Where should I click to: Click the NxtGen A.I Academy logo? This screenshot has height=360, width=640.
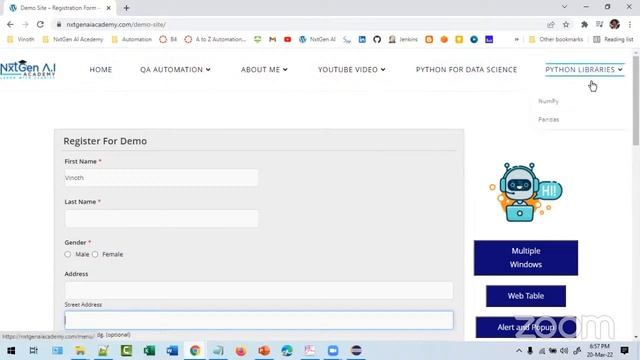pos(28,69)
